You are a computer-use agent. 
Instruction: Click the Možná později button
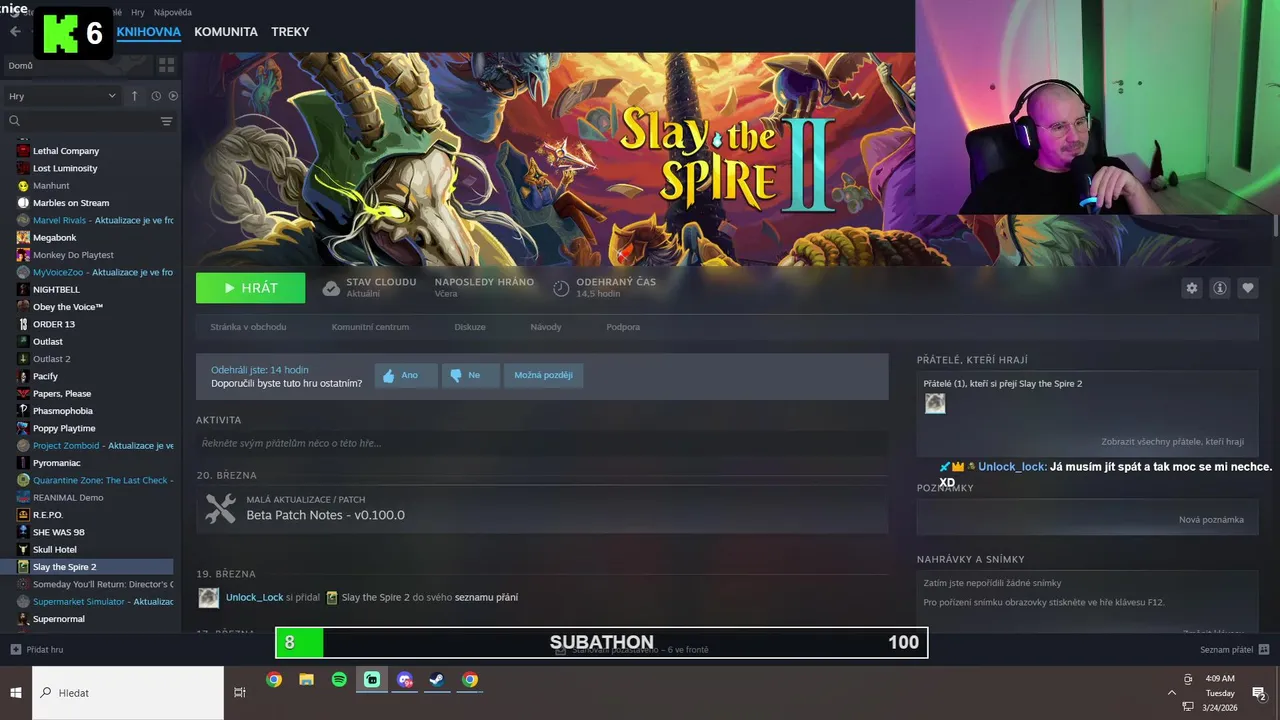click(x=543, y=375)
